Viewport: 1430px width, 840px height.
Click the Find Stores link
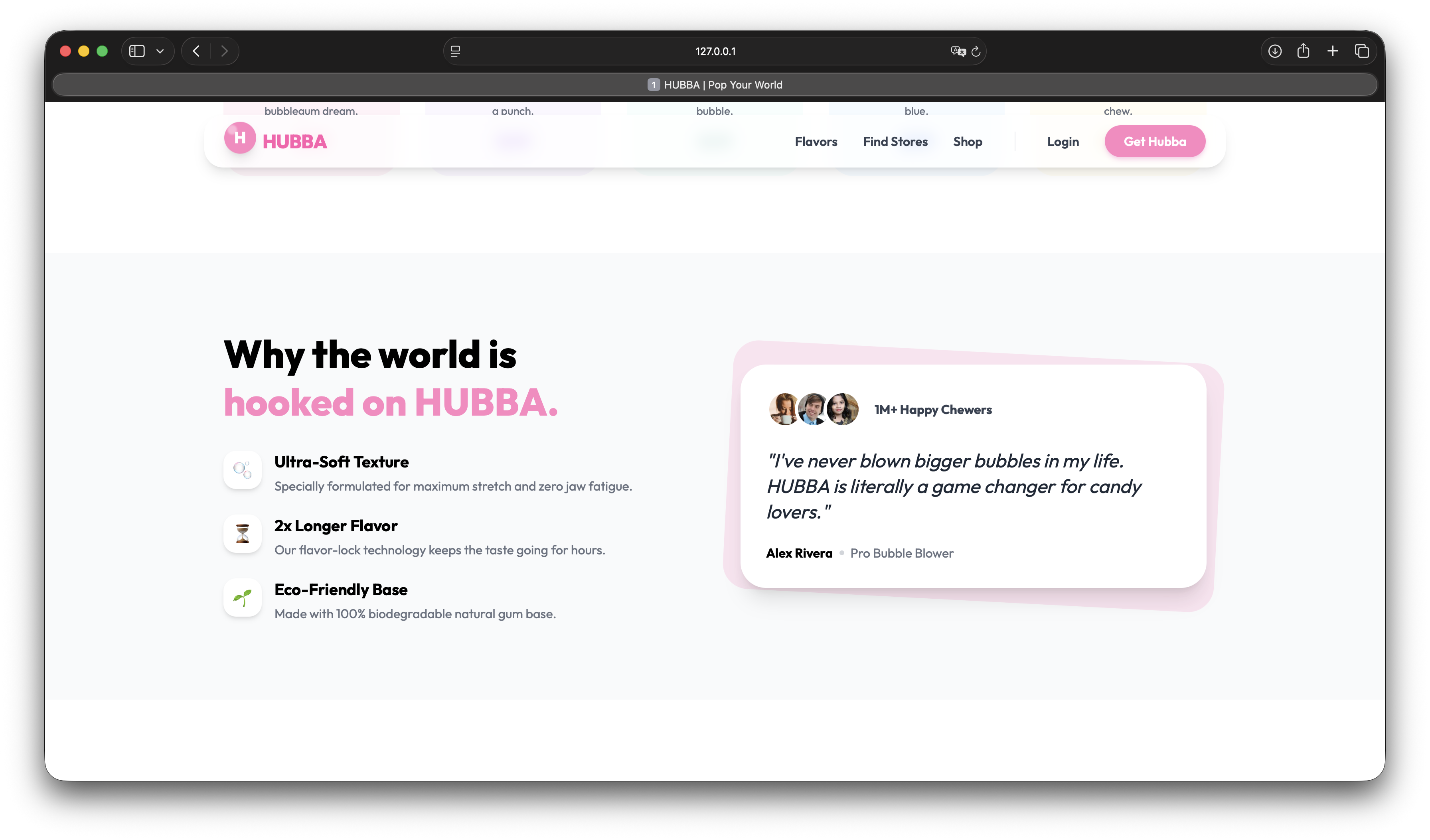pos(895,141)
